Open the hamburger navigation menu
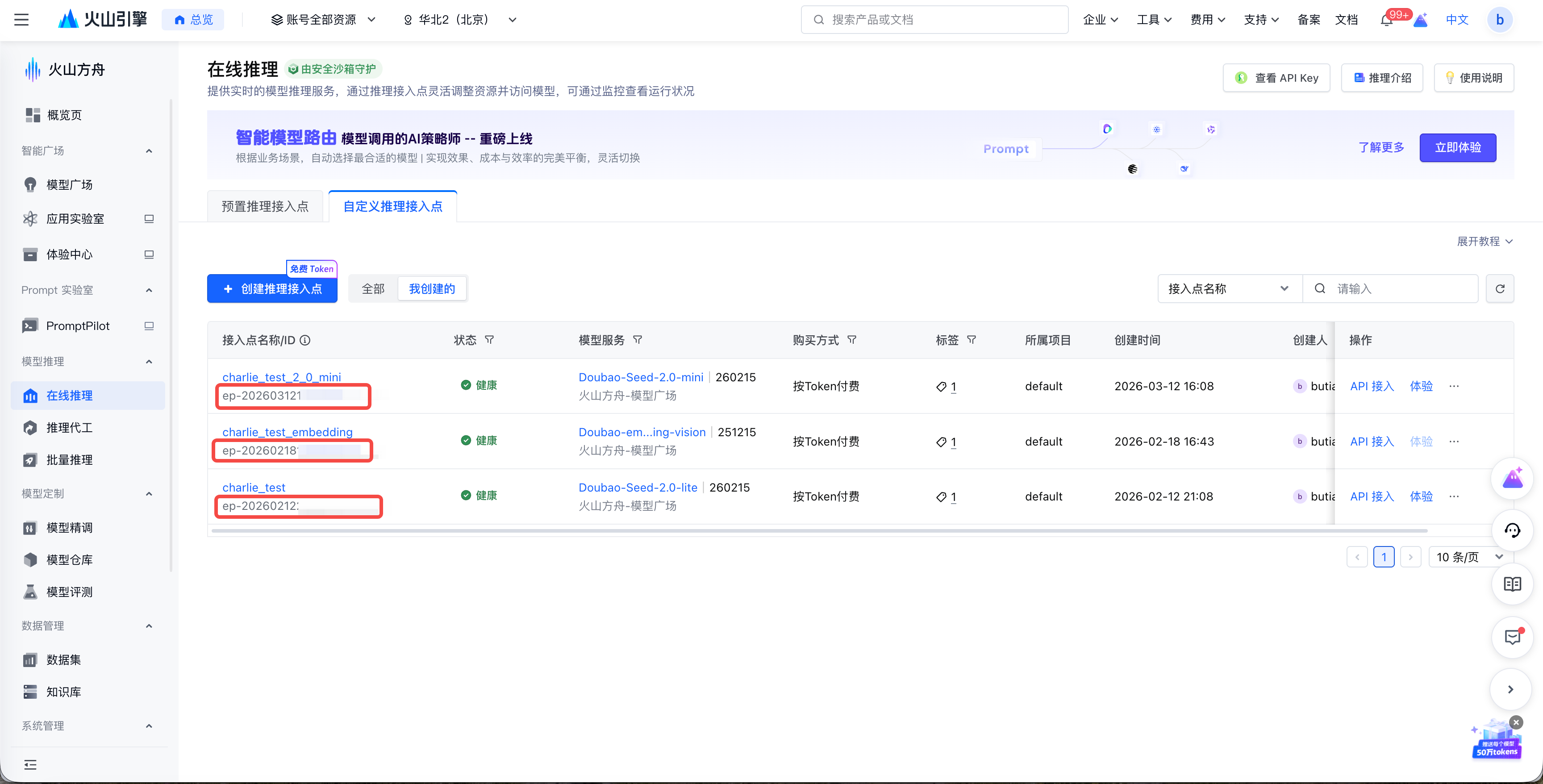 [x=21, y=20]
